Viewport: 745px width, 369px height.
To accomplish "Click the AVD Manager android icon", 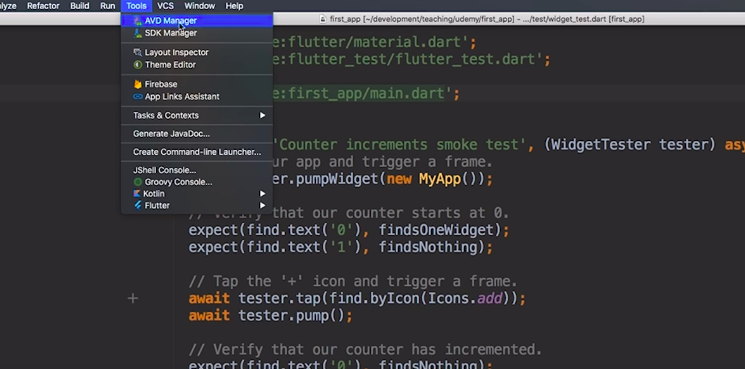I will point(137,21).
